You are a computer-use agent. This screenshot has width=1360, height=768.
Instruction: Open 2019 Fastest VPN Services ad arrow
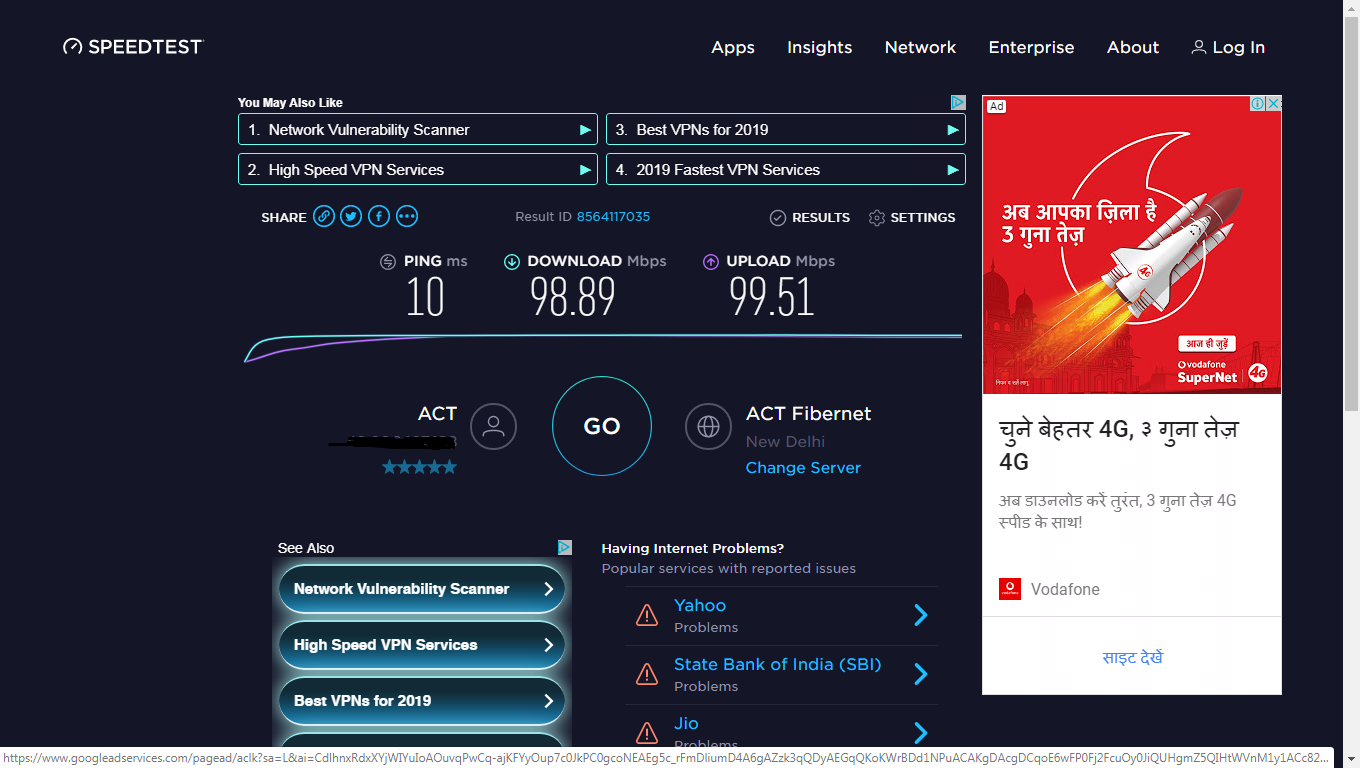click(954, 170)
